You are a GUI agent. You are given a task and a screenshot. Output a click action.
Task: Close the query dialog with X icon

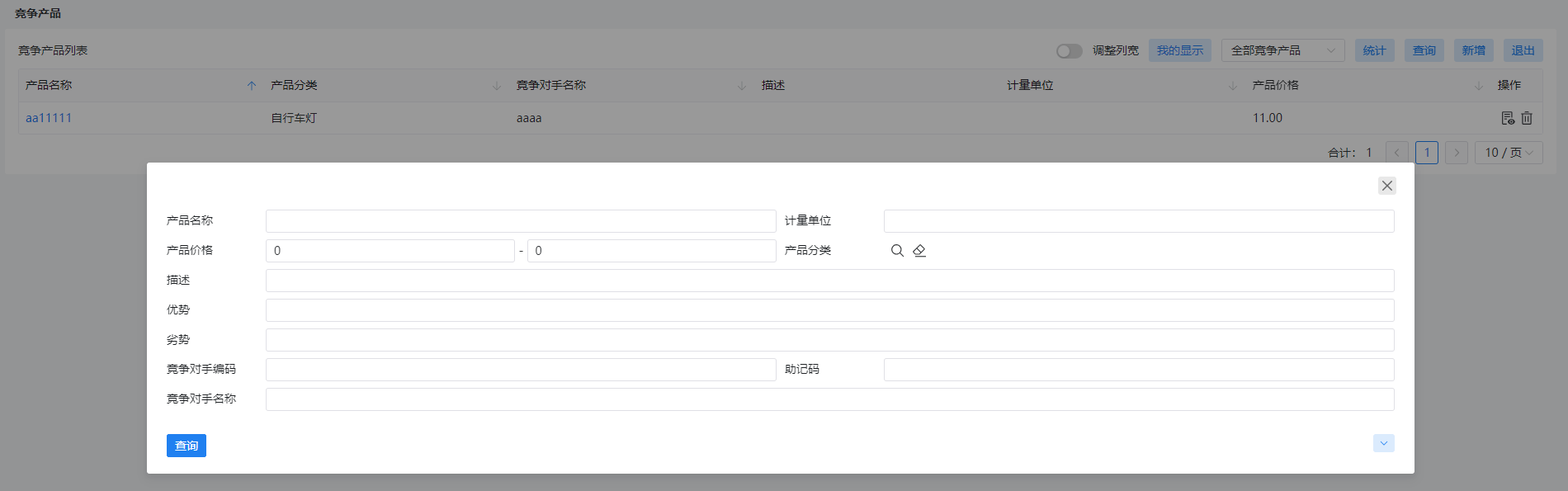click(1387, 186)
